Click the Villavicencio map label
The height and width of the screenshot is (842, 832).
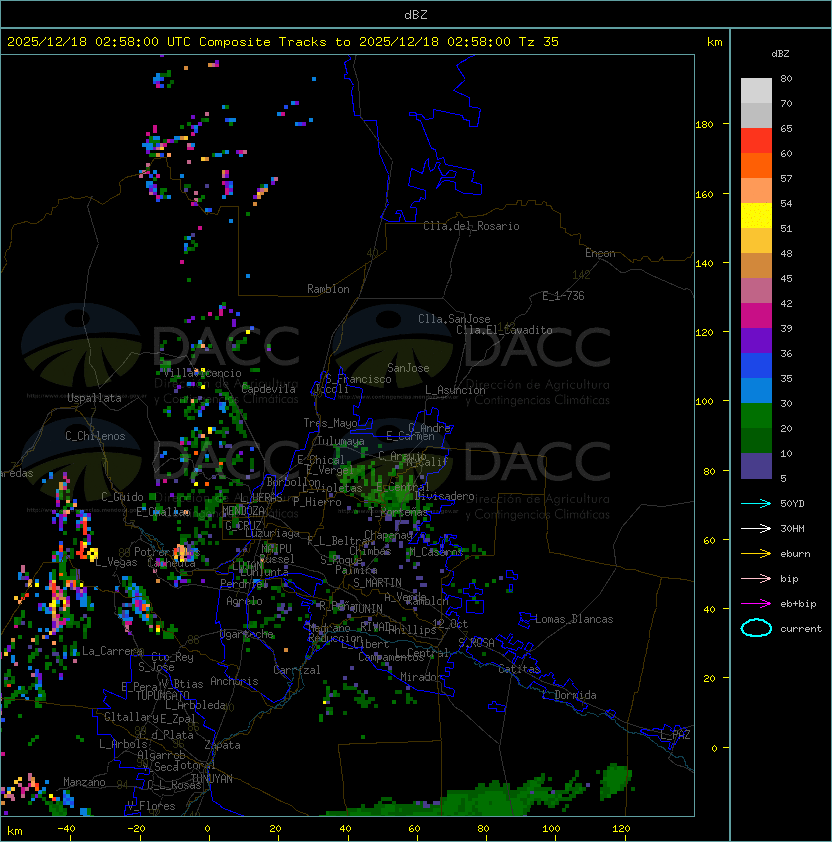[202, 373]
